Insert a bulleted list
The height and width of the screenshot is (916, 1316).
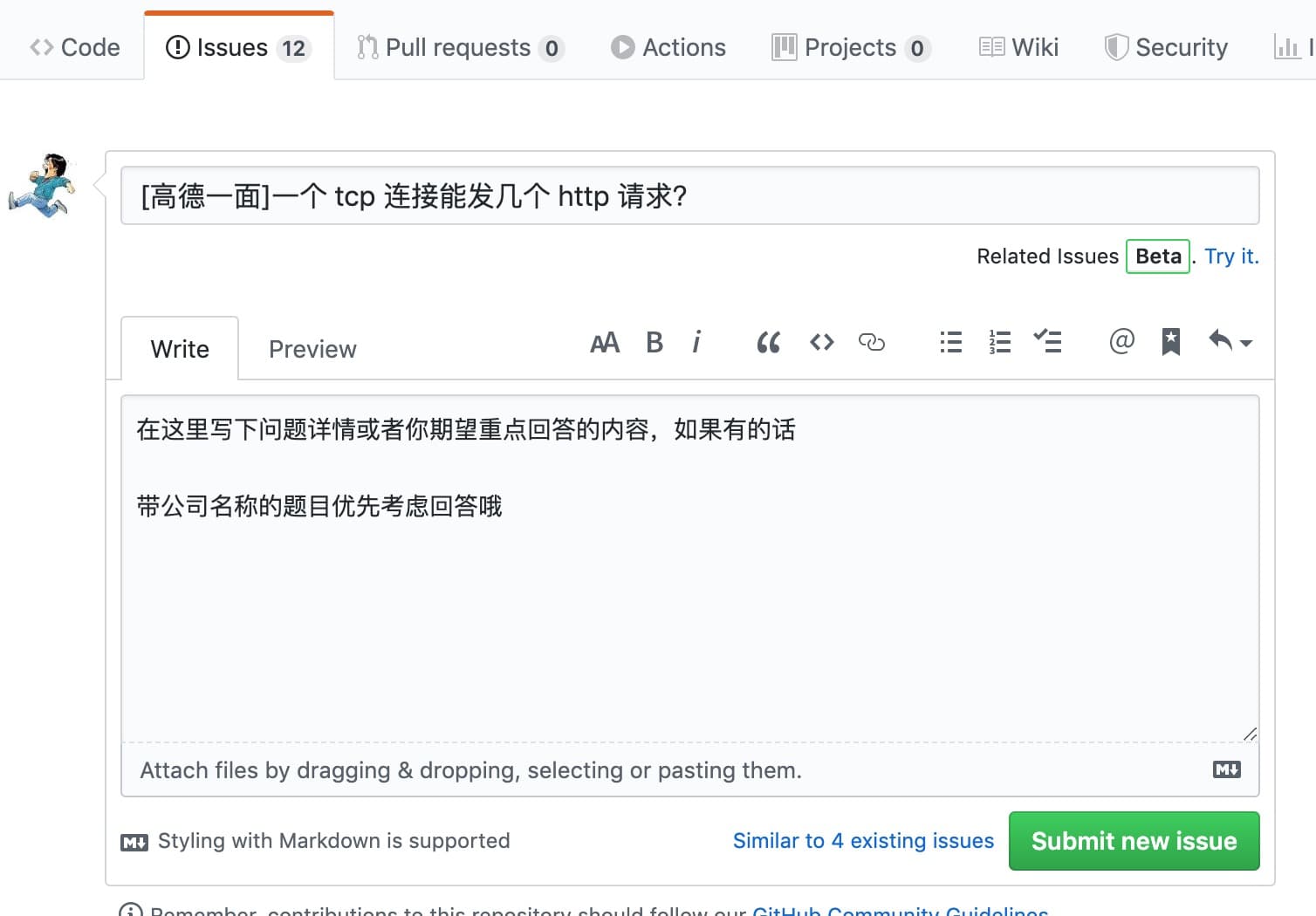[950, 343]
